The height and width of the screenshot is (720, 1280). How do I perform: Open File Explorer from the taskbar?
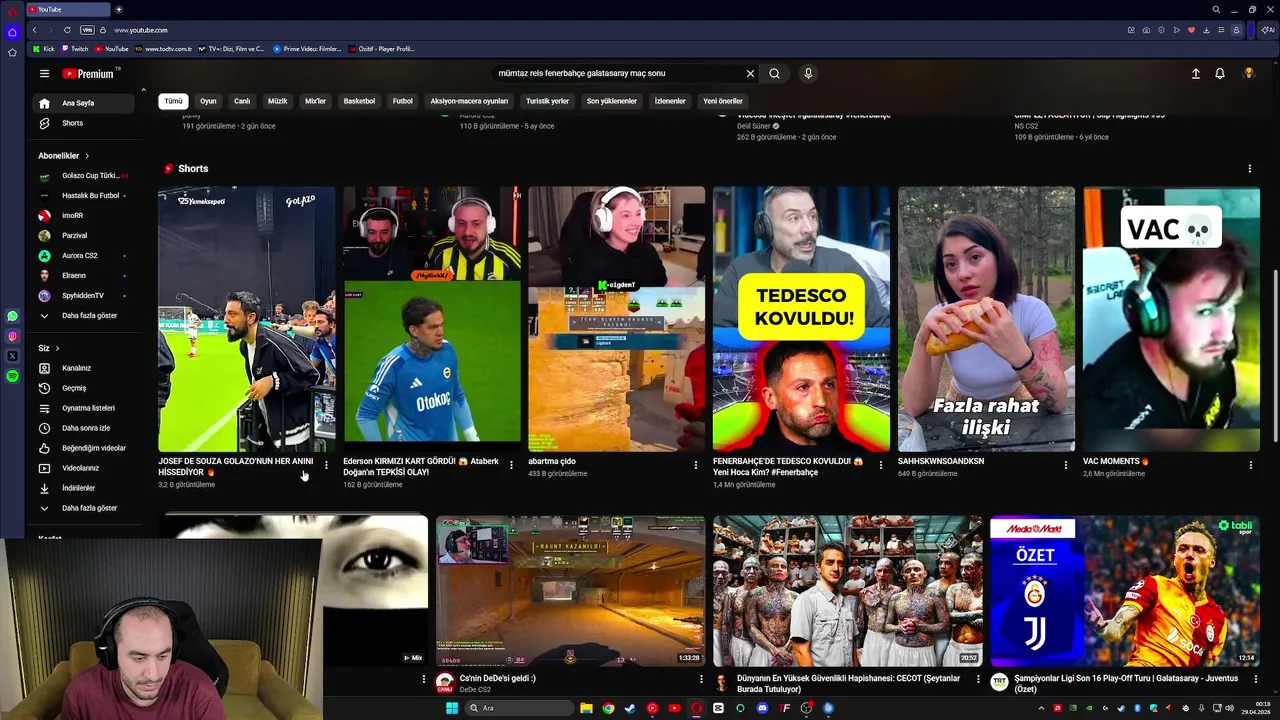click(586, 708)
